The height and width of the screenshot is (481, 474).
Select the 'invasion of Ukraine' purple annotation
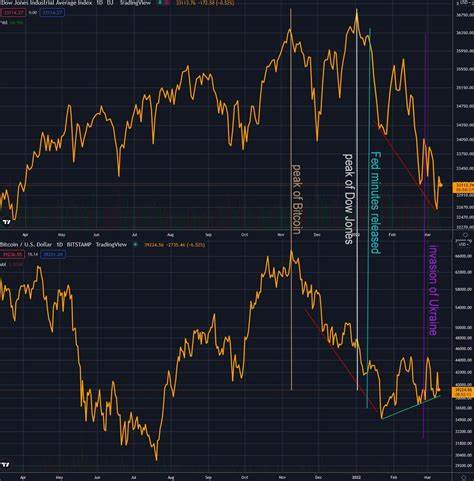pos(433,290)
